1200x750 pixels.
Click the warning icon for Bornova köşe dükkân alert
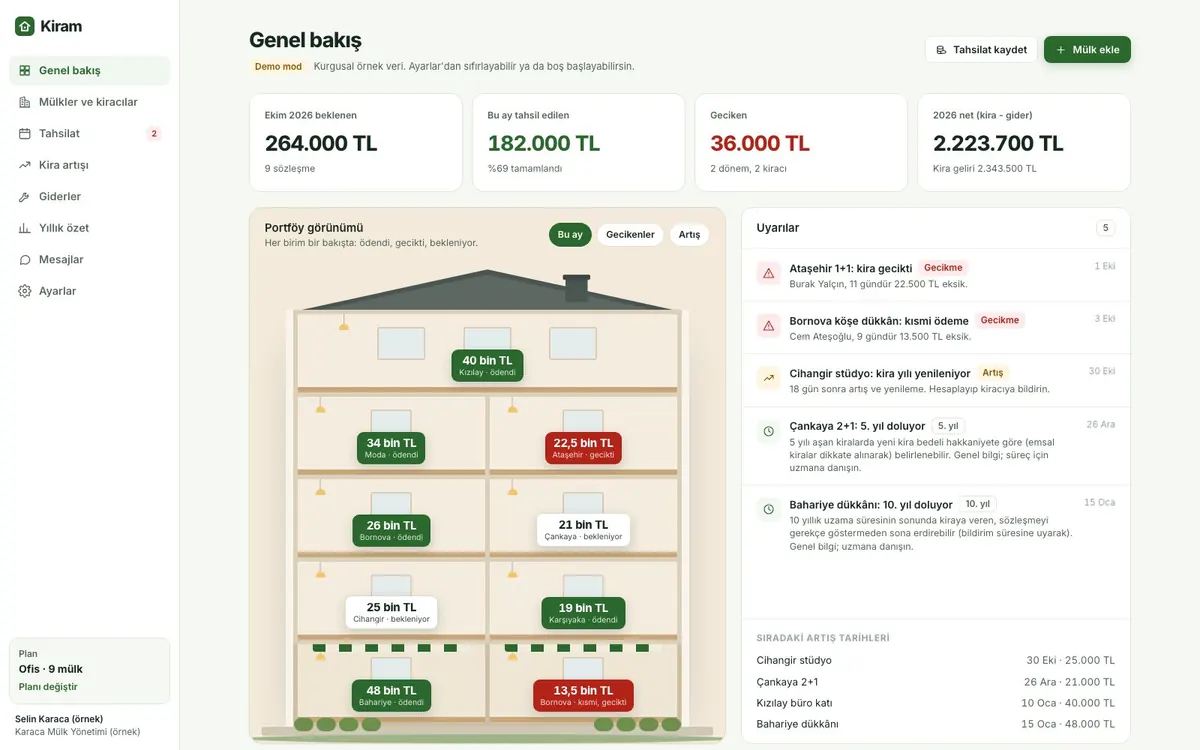tap(769, 325)
